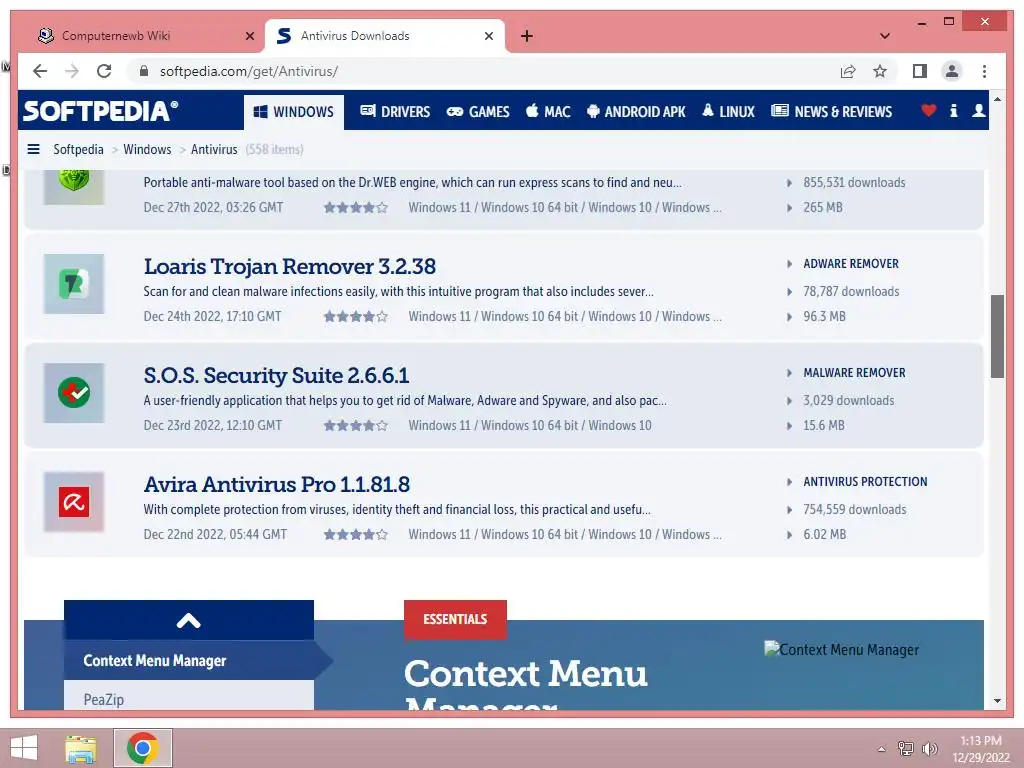The image size is (1024, 768).
Task: Click the Avira Antivirus icon thumbnail
Action: (x=74, y=502)
